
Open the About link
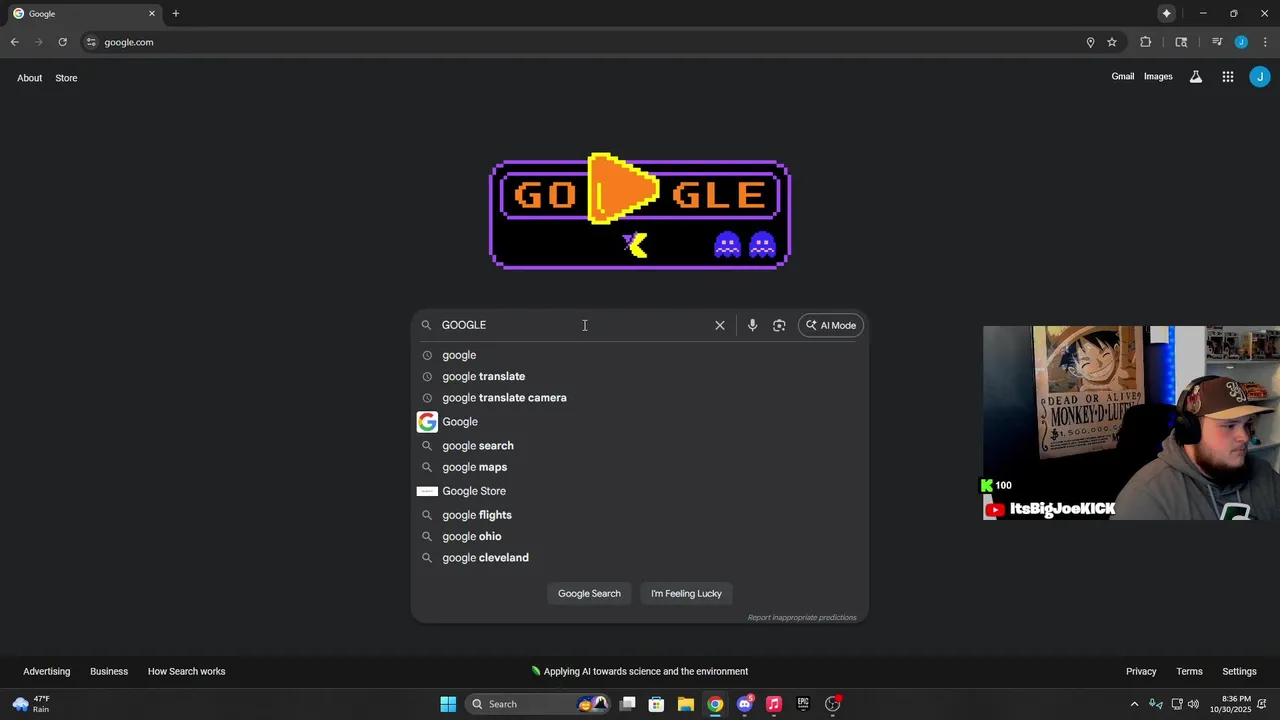(x=29, y=78)
